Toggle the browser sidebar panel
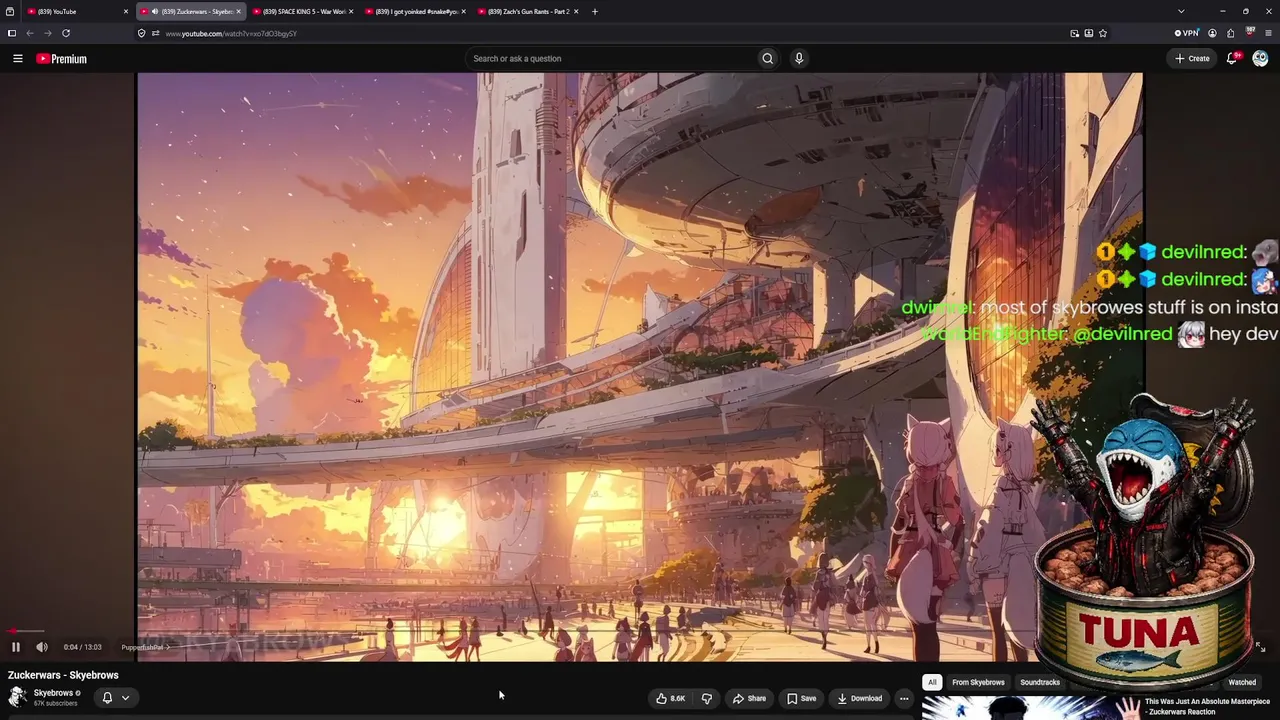This screenshot has width=1280, height=720. click(x=11, y=33)
